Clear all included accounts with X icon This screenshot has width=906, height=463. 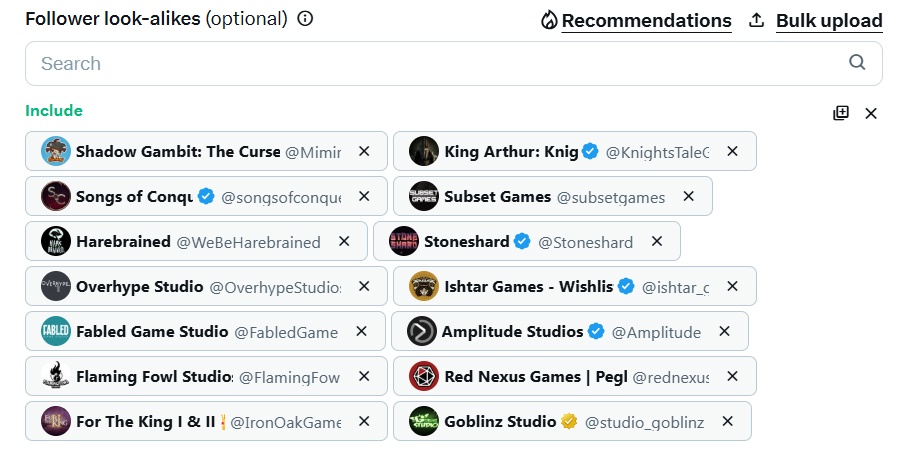(x=871, y=113)
